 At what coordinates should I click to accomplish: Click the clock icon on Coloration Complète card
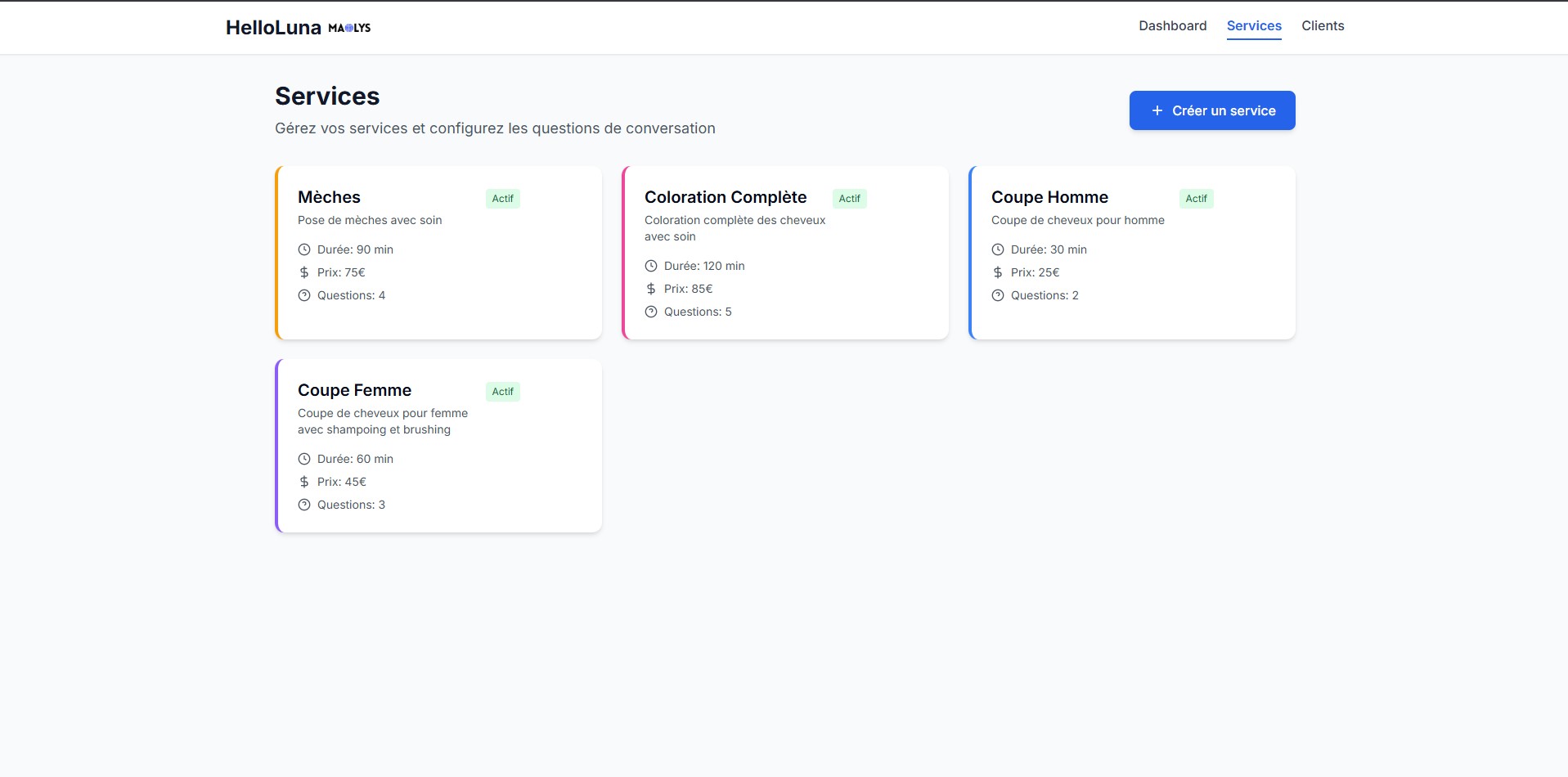(651, 266)
